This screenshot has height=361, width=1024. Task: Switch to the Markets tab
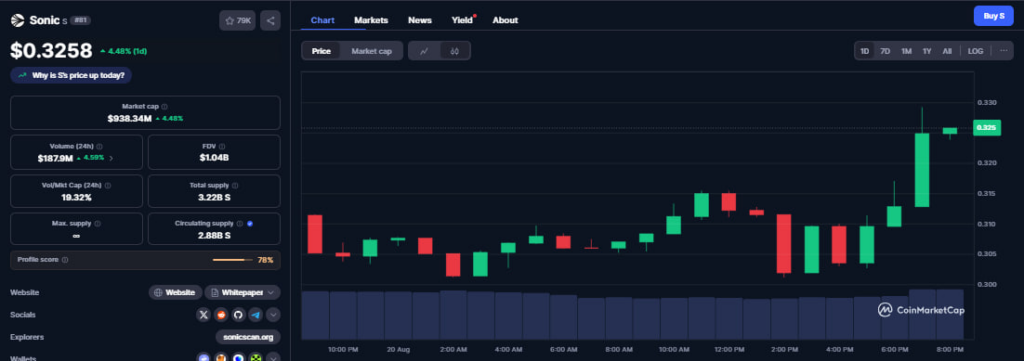coord(371,20)
